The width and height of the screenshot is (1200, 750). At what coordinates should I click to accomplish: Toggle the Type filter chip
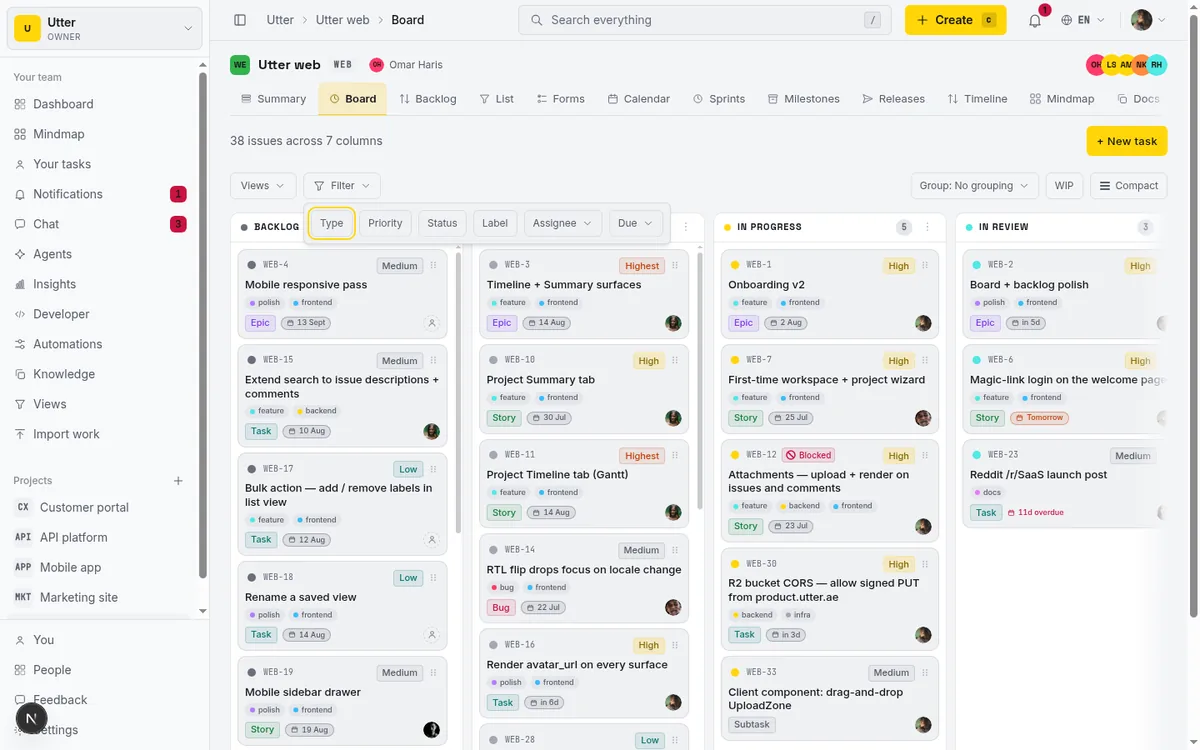pyautogui.click(x=332, y=223)
